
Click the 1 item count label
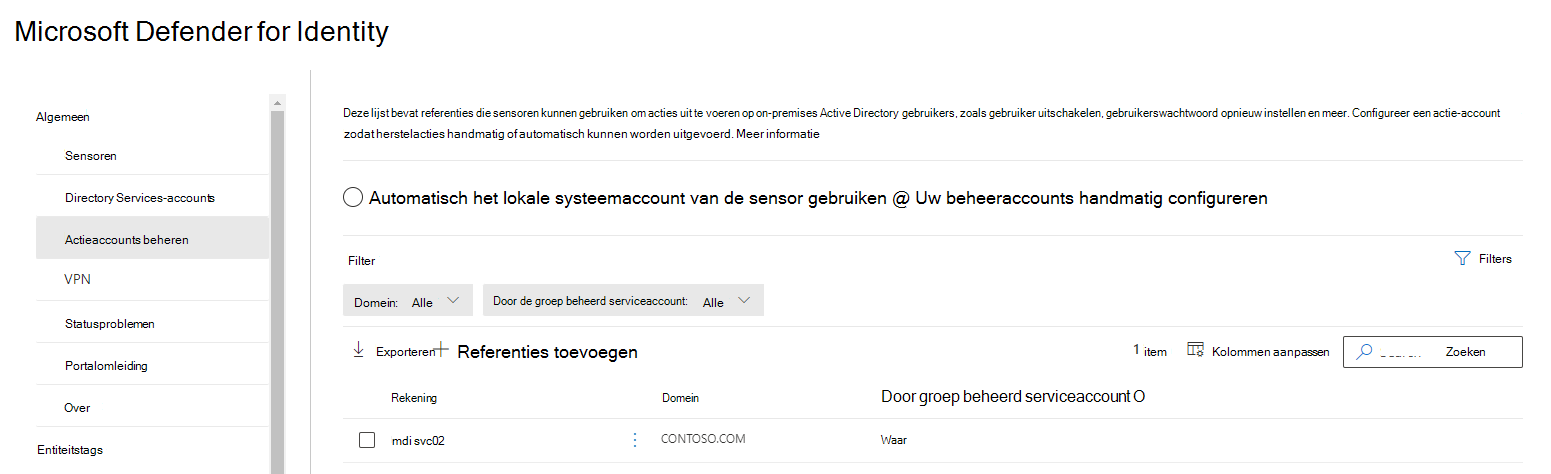(1150, 351)
